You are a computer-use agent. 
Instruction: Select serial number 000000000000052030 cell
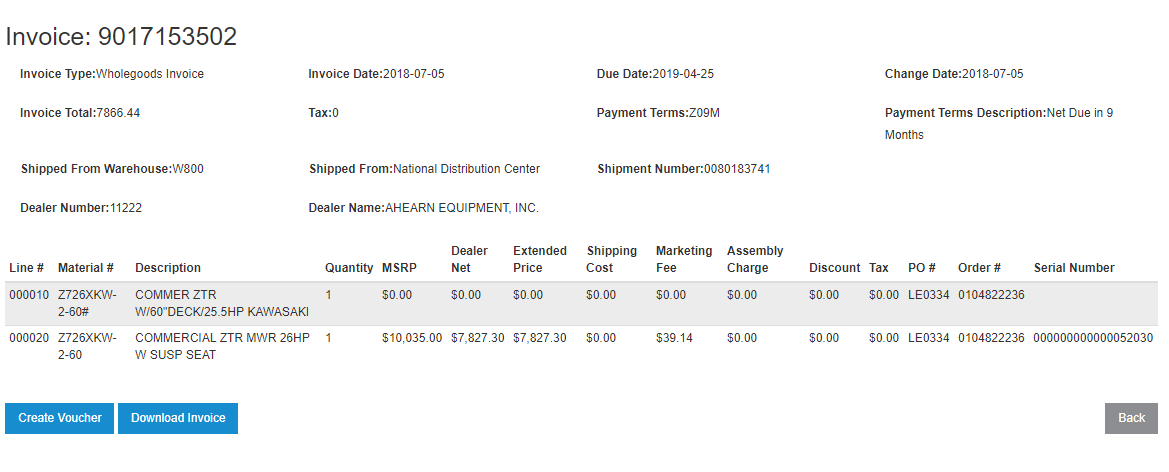tap(1093, 338)
